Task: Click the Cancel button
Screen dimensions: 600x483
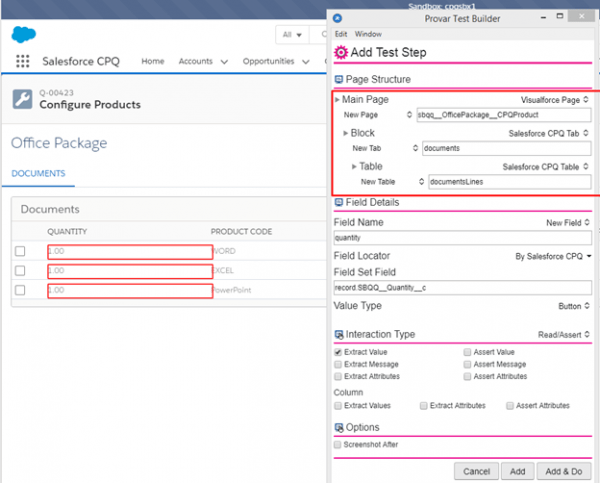Action: coord(476,472)
